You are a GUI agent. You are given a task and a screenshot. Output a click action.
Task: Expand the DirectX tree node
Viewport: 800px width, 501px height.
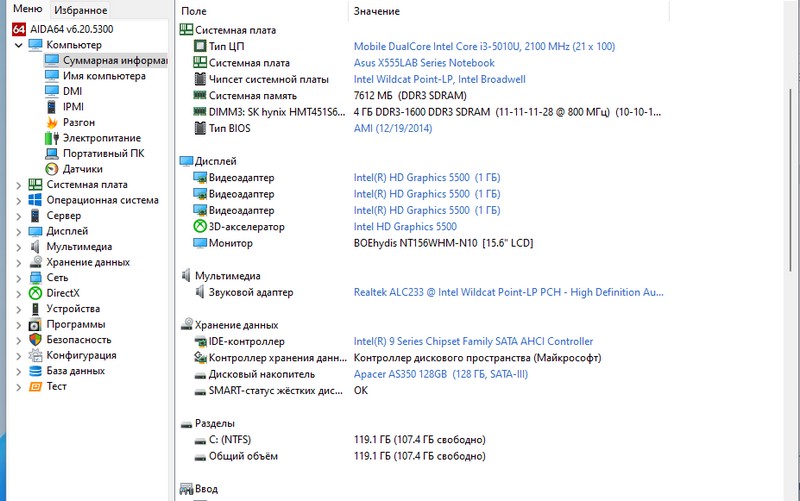(x=18, y=294)
